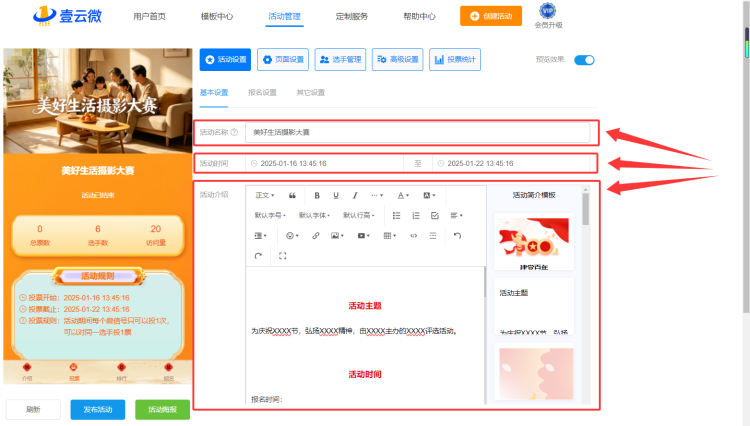
Task: Click the 高级设置 button
Action: click(397, 60)
